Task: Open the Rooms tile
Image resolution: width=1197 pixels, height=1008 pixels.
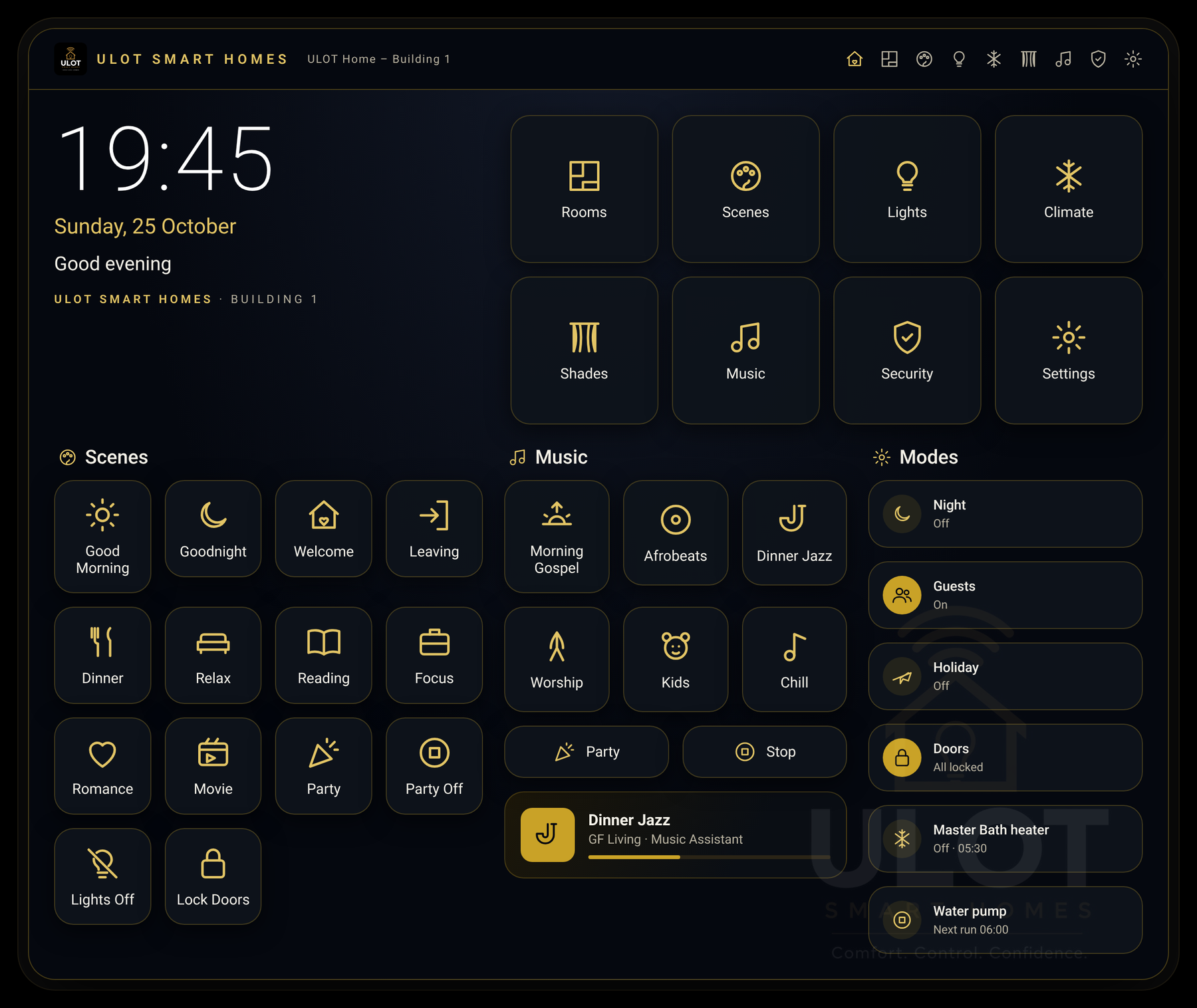Action: point(584,189)
